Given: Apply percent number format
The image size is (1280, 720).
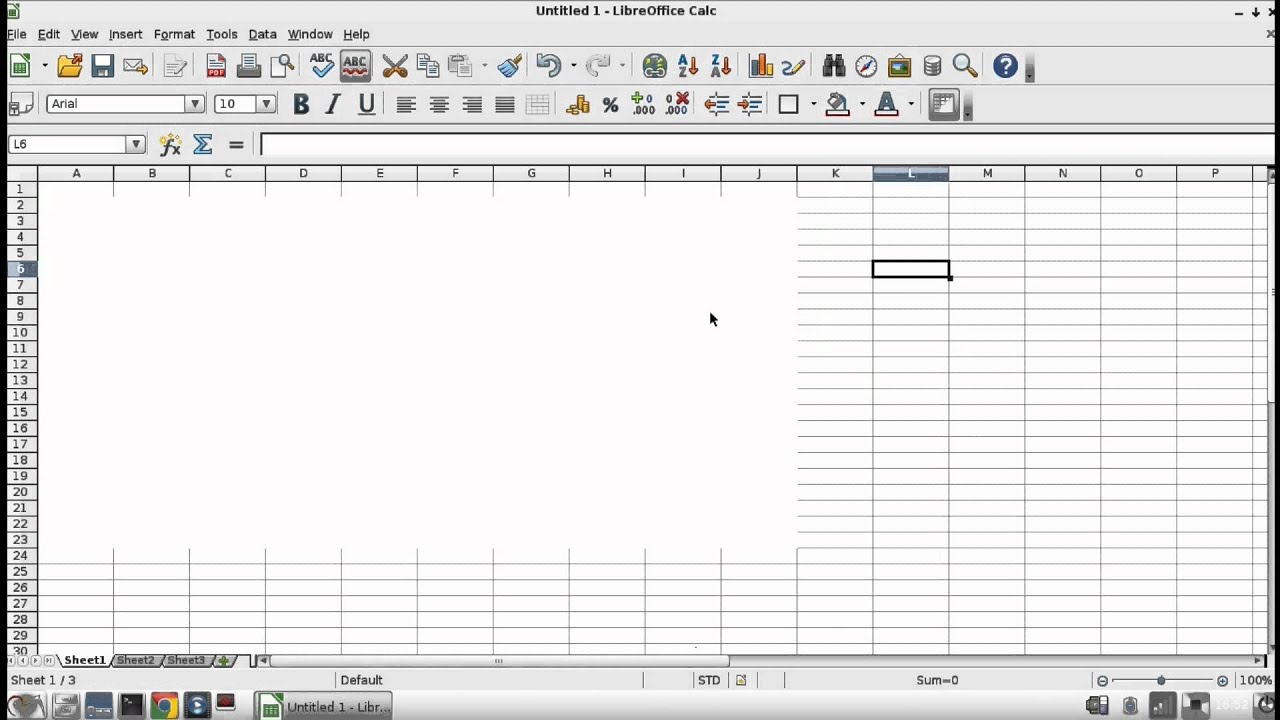Looking at the screenshot, I should point(610,104).
